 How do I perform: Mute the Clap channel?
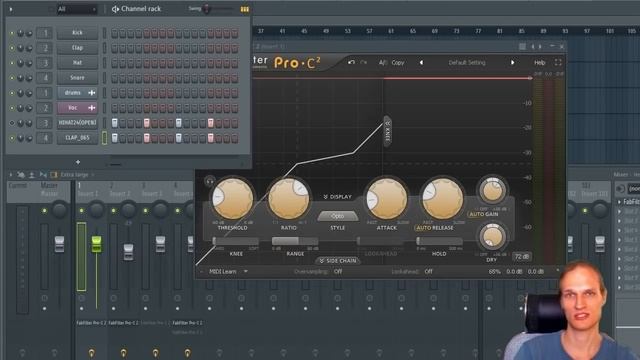click(x=12, y=48)
